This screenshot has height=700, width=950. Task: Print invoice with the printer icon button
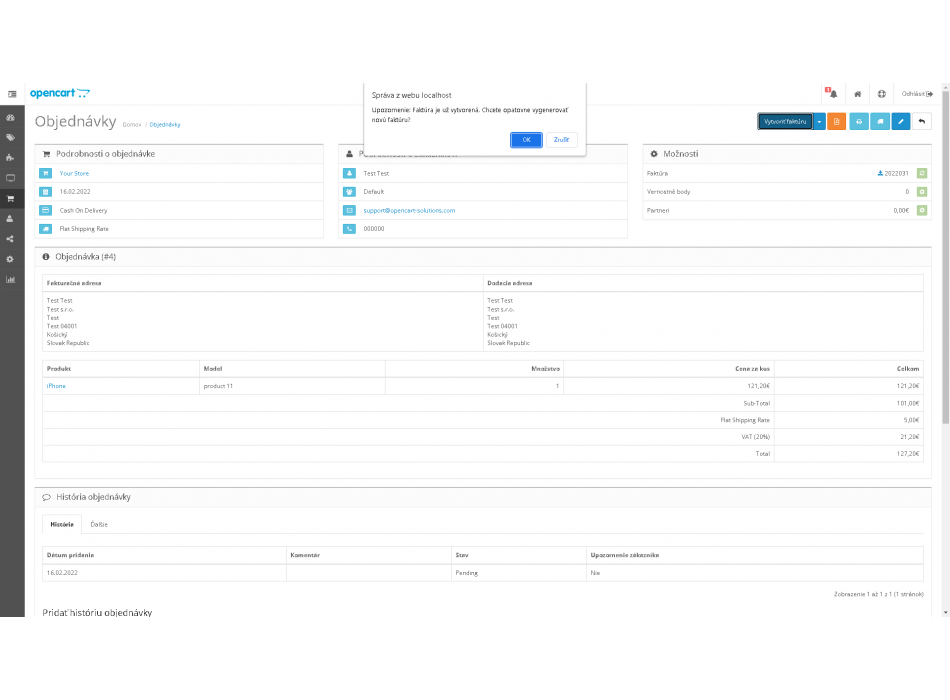click(x=859, y=121)
